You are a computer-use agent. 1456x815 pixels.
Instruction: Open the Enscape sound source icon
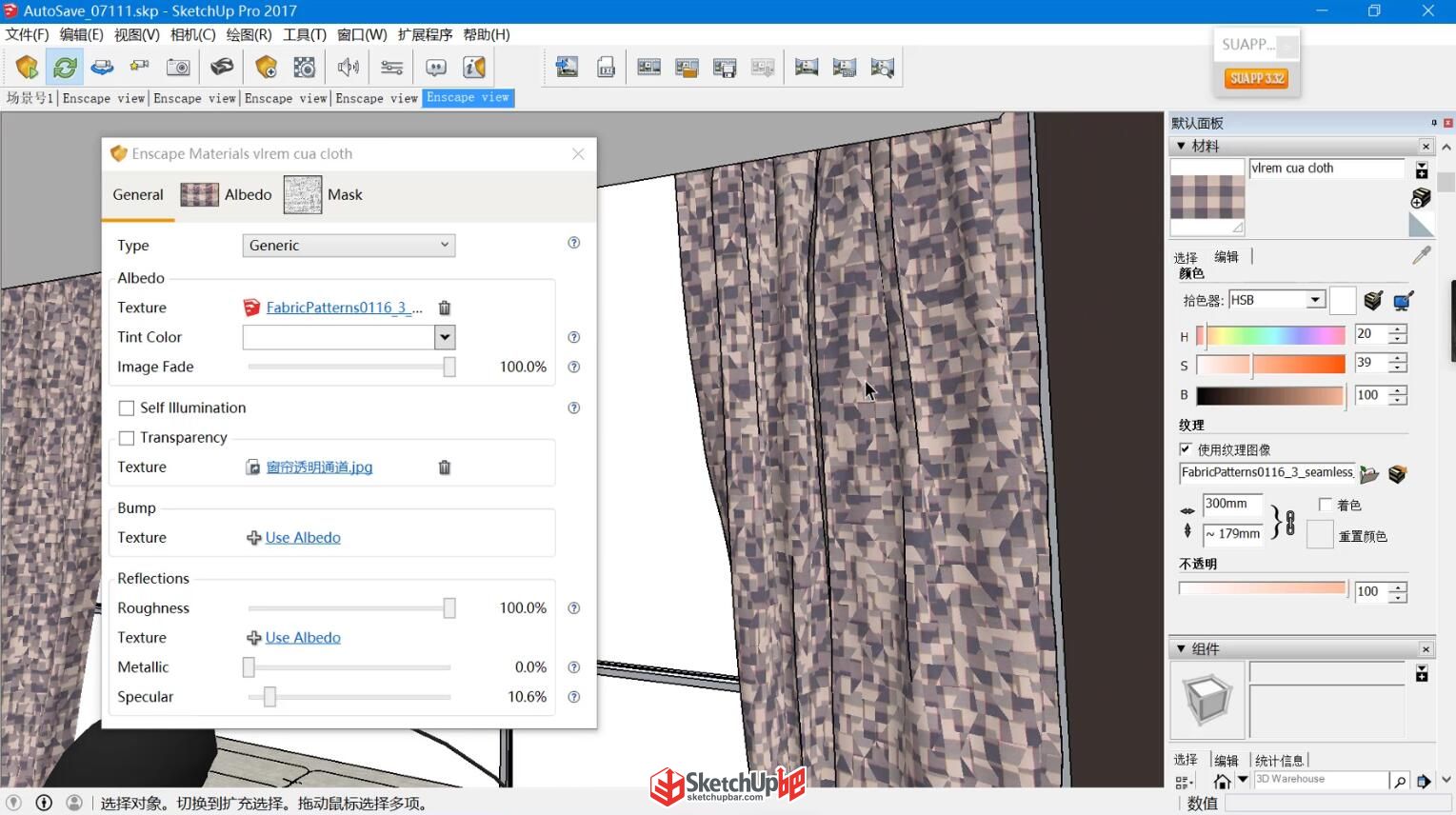[x=348, y=67]
